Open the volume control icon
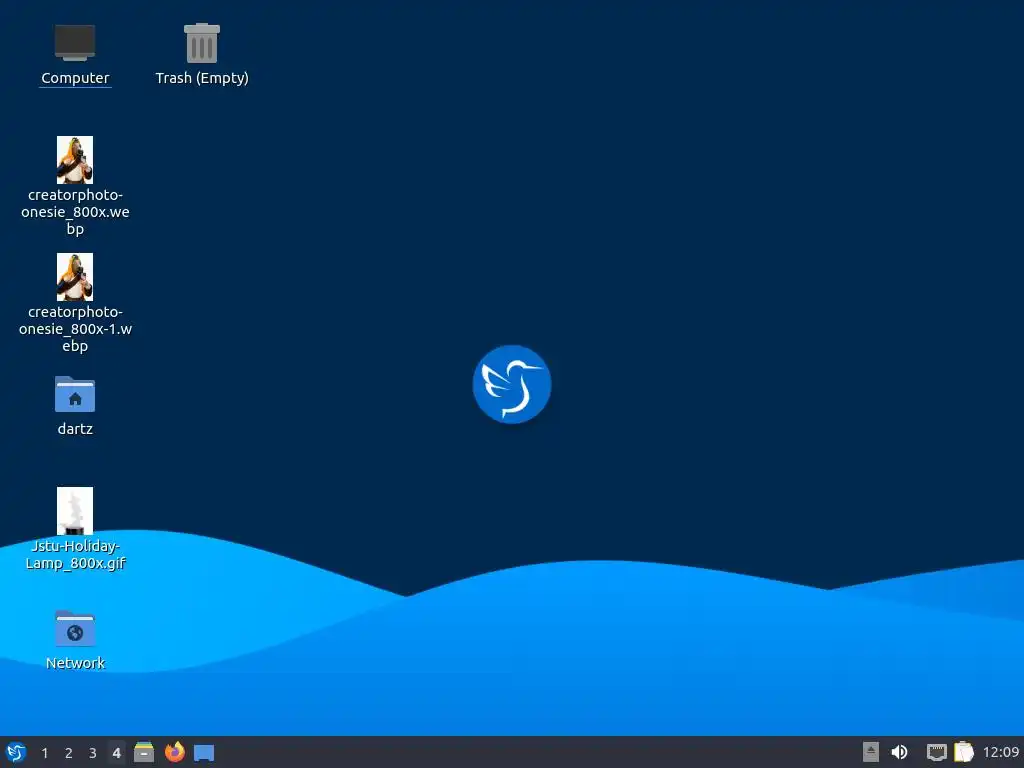This screenshot has width=1024, height=768. click(x=899, y=752)
